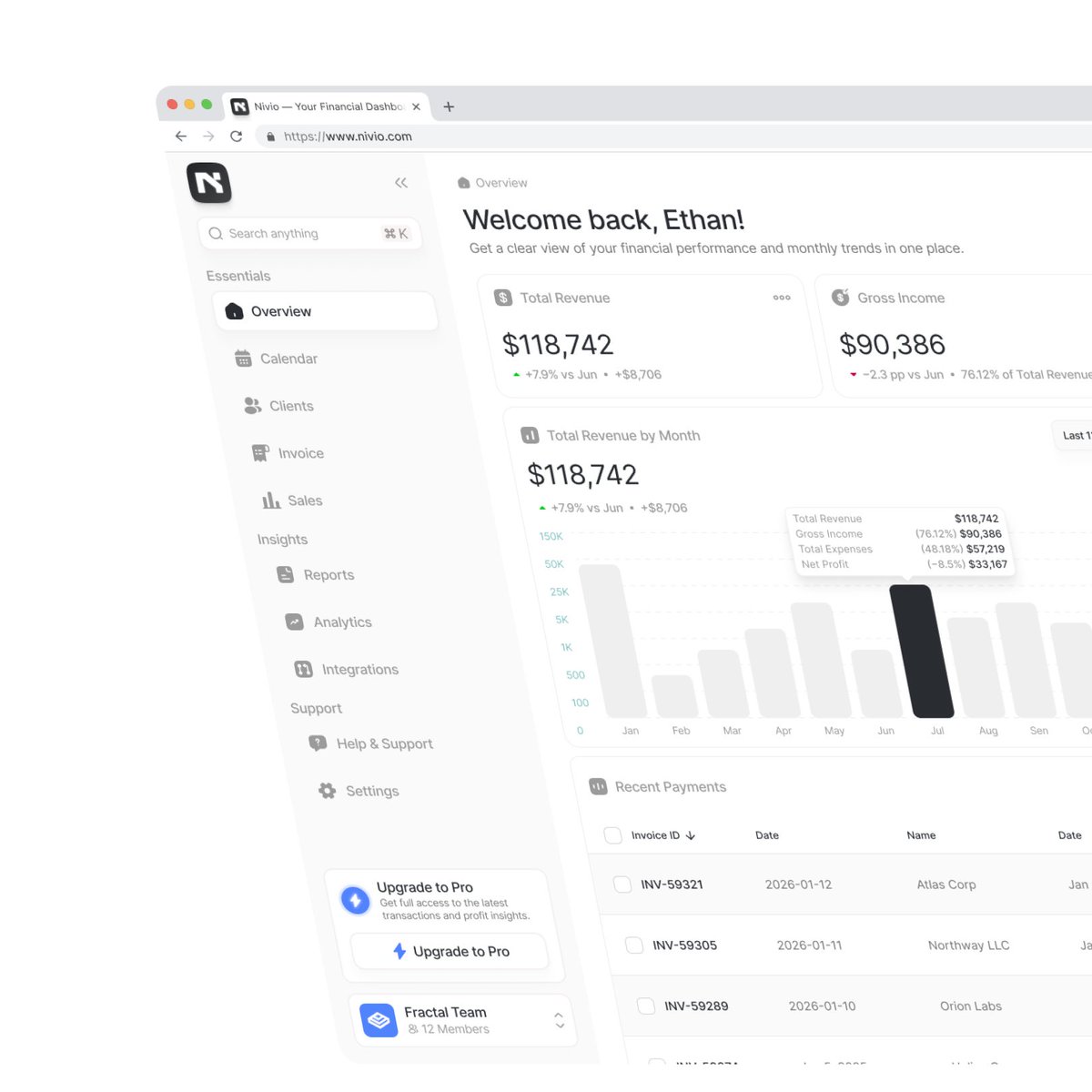Reload the page with refresh icon
Image resolution: width=1092 pixels, height=1092 pixels.
(x=237, y=136)
